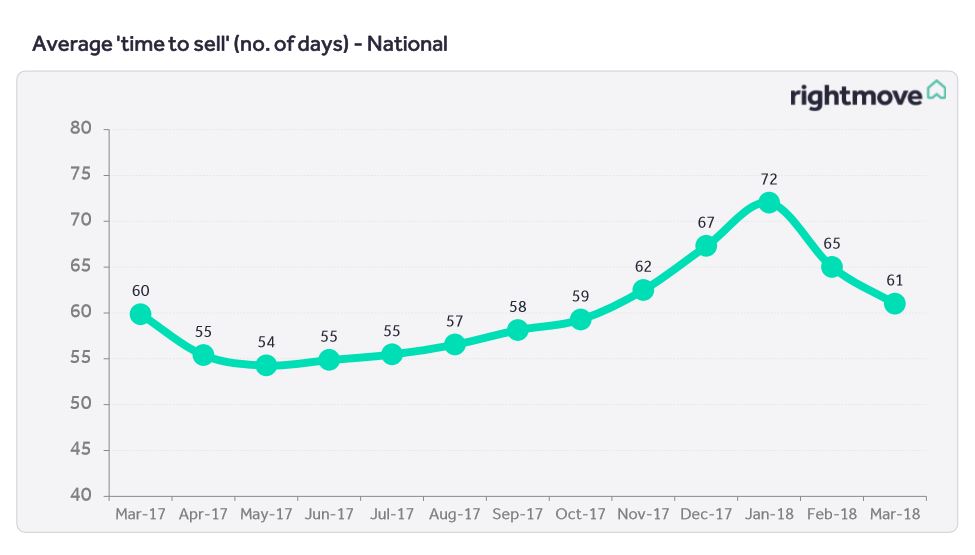Click the Mar-17 data point marker
Image resolution: width=975 pixels, height=555 pixels.
(140, 314)
